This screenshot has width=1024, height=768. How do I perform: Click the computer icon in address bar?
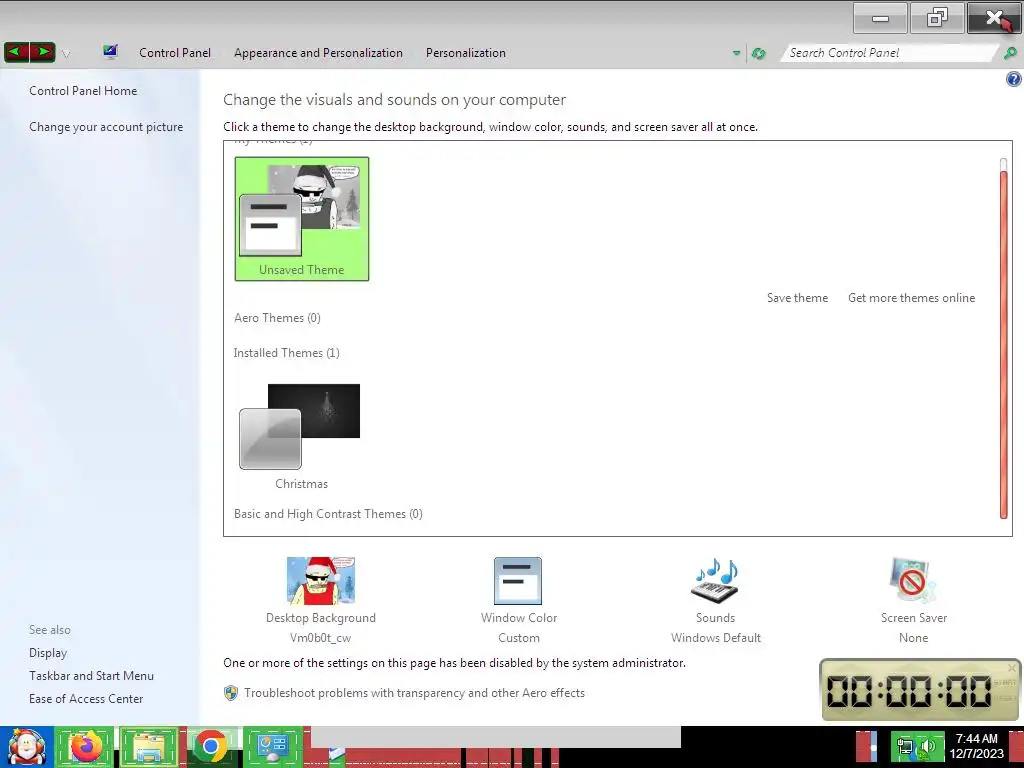pyautogui.click(x=110, y=52)
